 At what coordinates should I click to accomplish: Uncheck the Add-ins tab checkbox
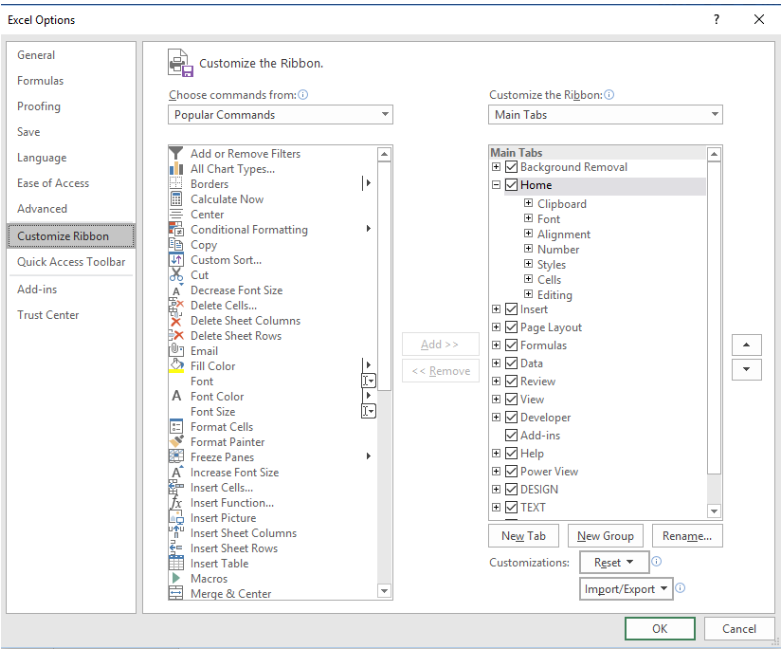click(x=511, y=435)
